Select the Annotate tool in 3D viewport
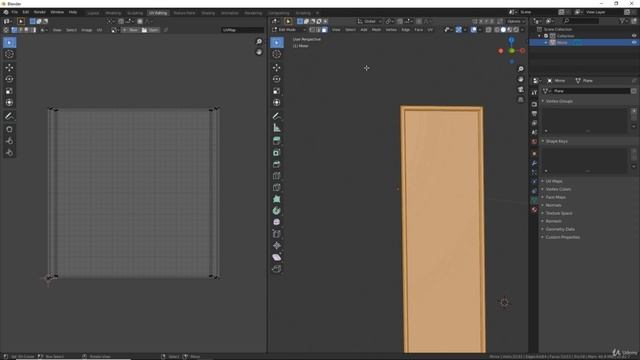Image resolution: width=640 pixels, height=360 pixels. click(x=277, y=116)
